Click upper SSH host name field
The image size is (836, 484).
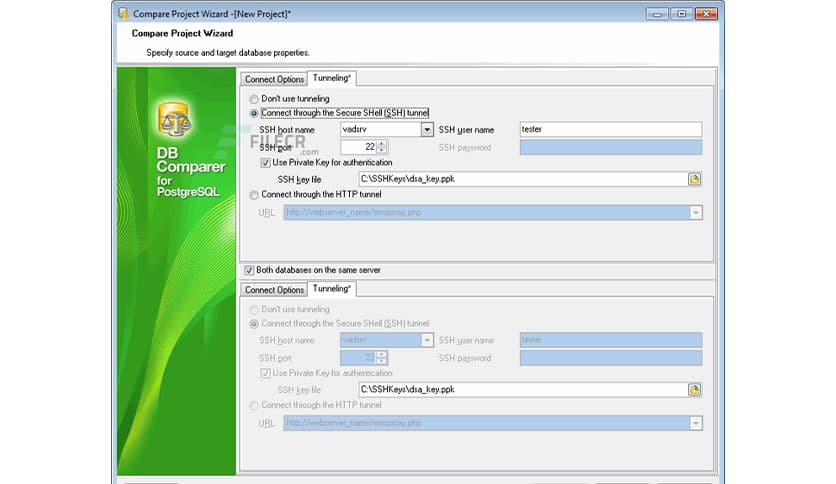tap(381, 130)
